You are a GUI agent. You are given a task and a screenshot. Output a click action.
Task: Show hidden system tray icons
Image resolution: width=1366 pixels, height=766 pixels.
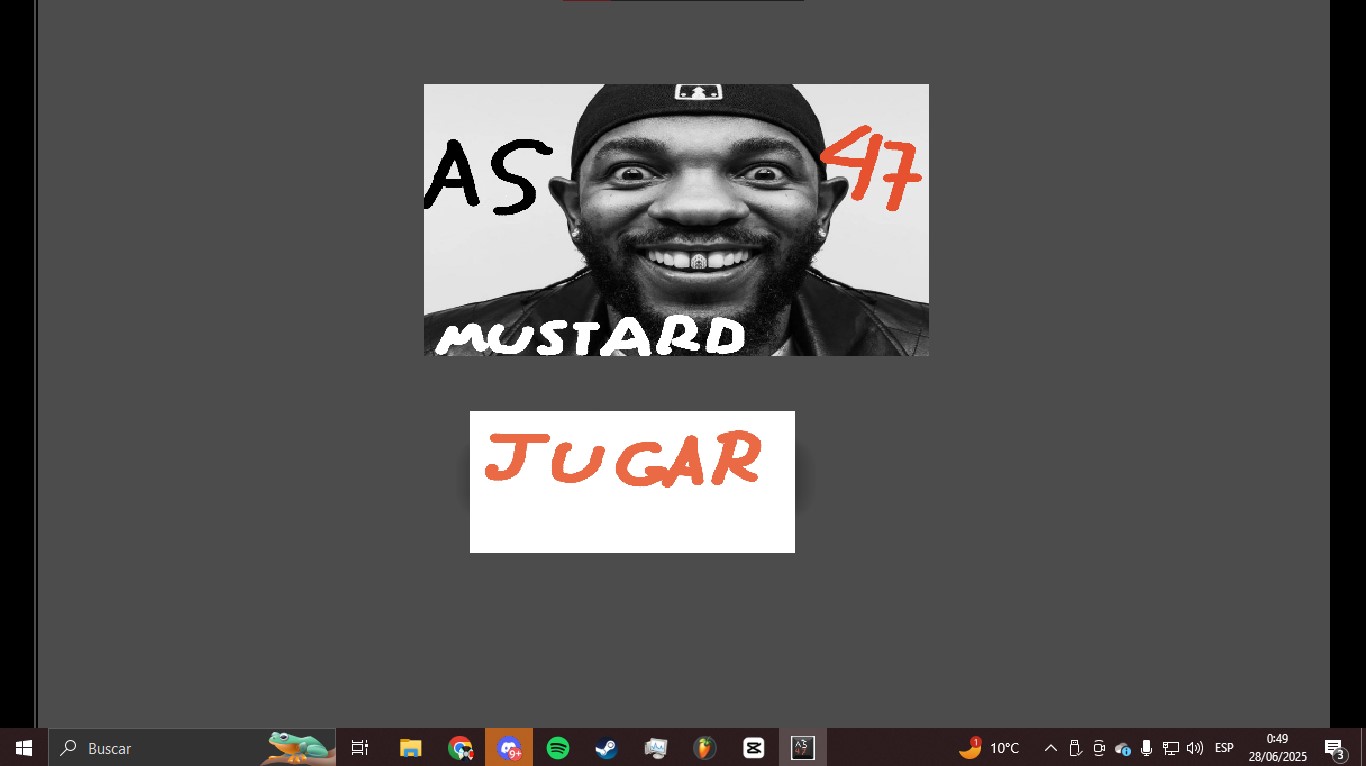click(x=1051, y=748)
